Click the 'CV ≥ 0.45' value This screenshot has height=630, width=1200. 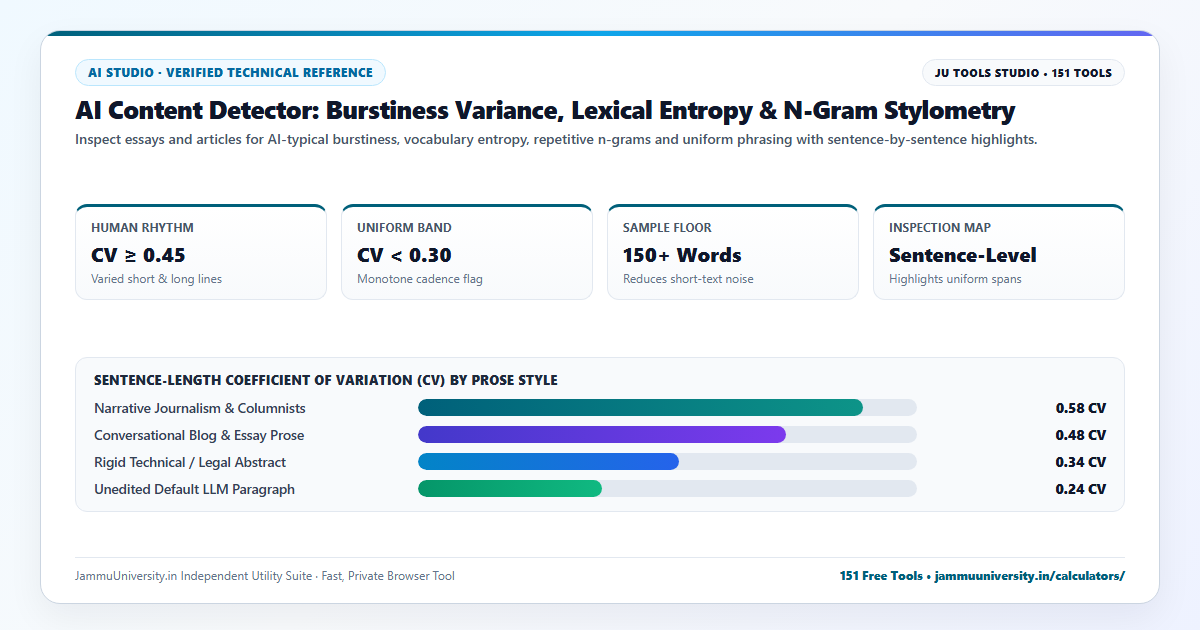coord(138,255)
